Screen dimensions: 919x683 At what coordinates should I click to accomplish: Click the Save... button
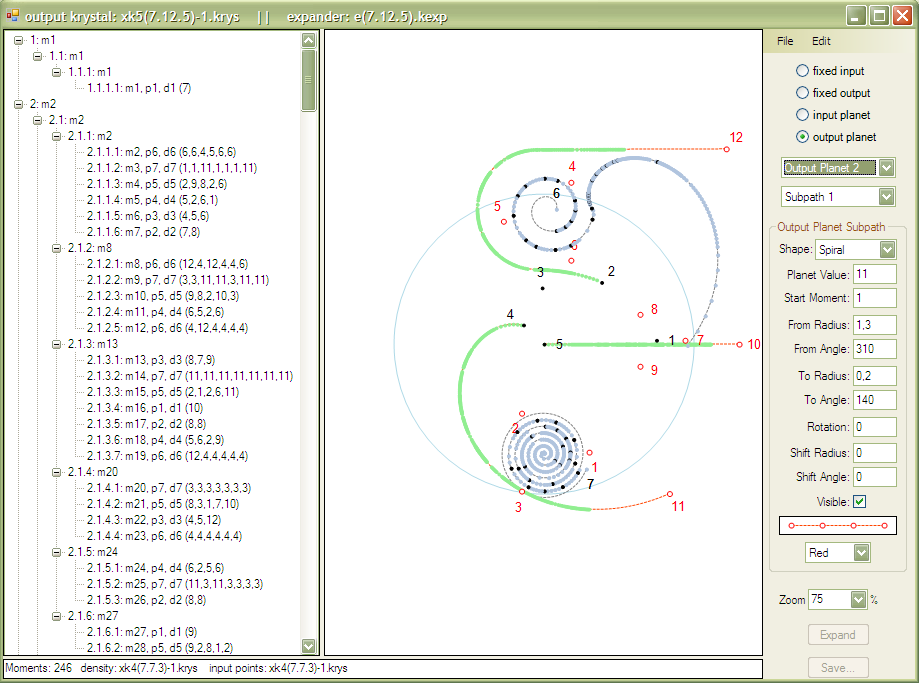click(838, 668)
